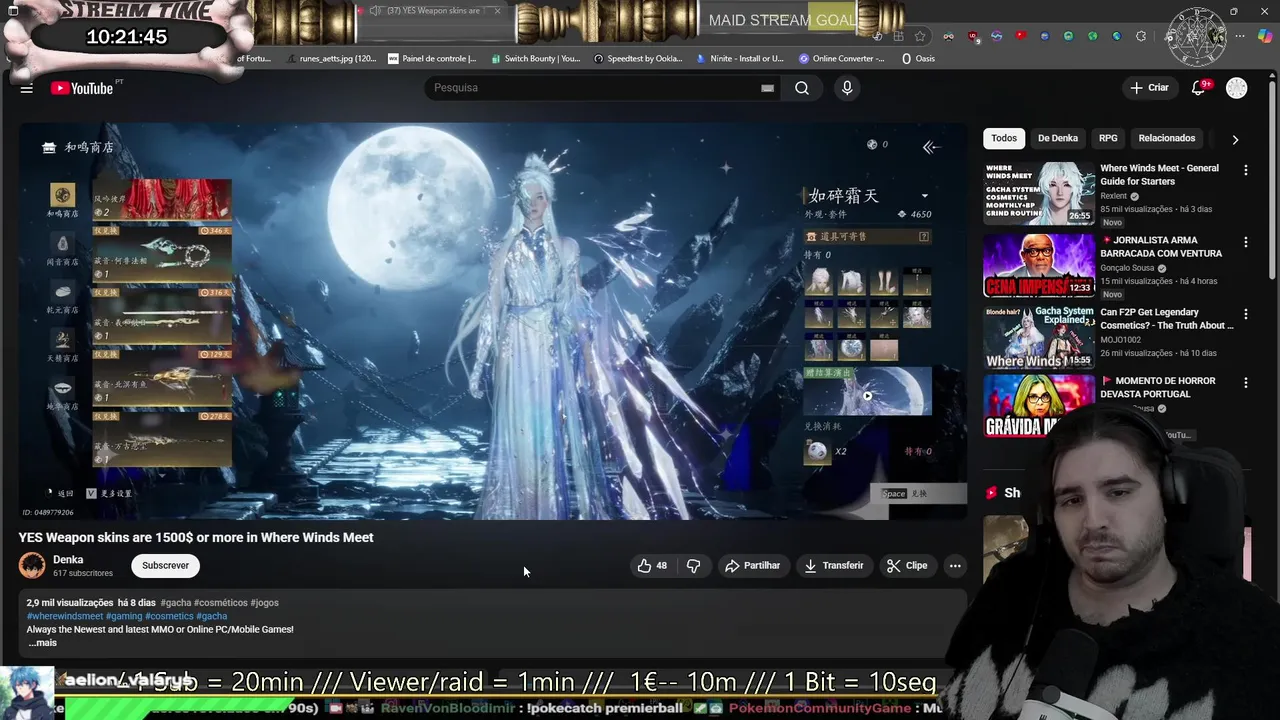This screenshot has height=720, width=1280.
Task: Open 'Can F2P Get Legendary Cosmetics?' title link
Action: [1166, 319]
